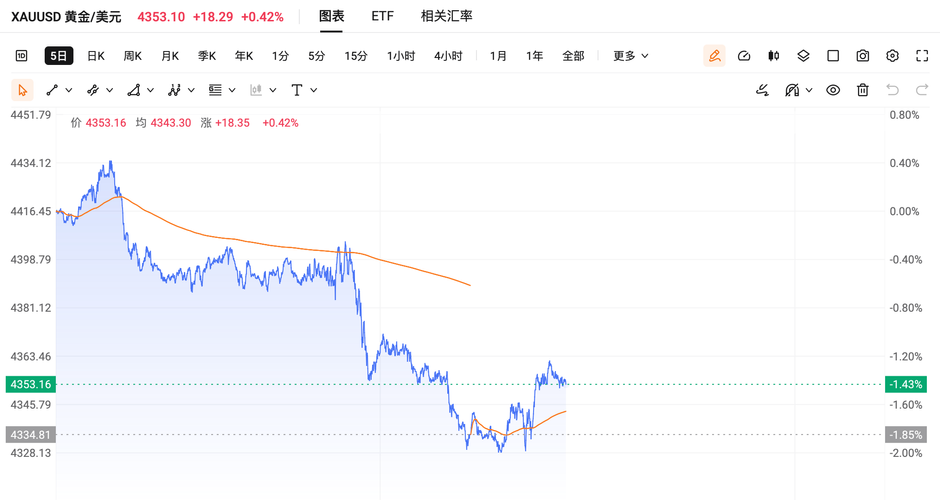
Task: Select the orange drawing pencil tool icon
Action: pyautogui.click(x=714, y=56)
